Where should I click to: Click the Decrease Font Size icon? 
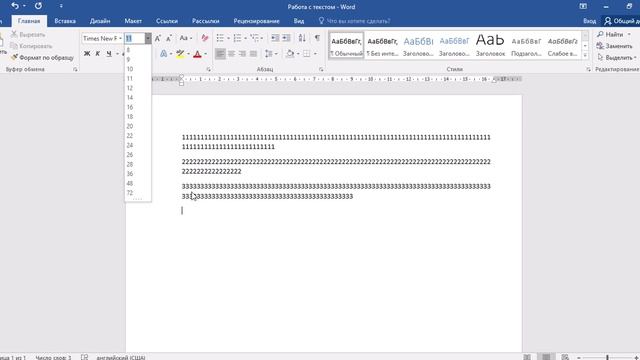click(x=169, y=38)
